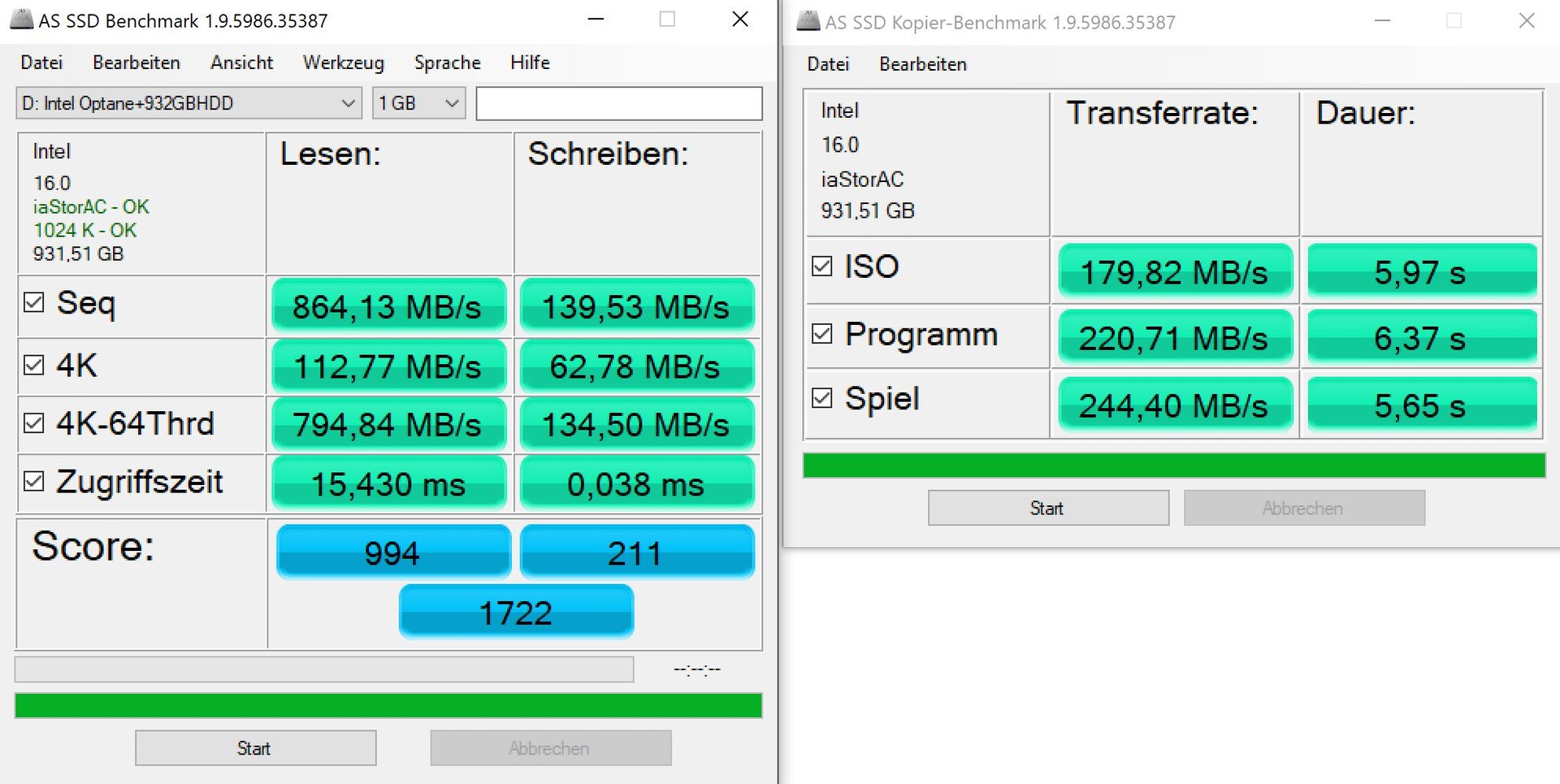Close the Kopier-Benchmark window
1560x784 pixels.
(x=1526, y=21)
